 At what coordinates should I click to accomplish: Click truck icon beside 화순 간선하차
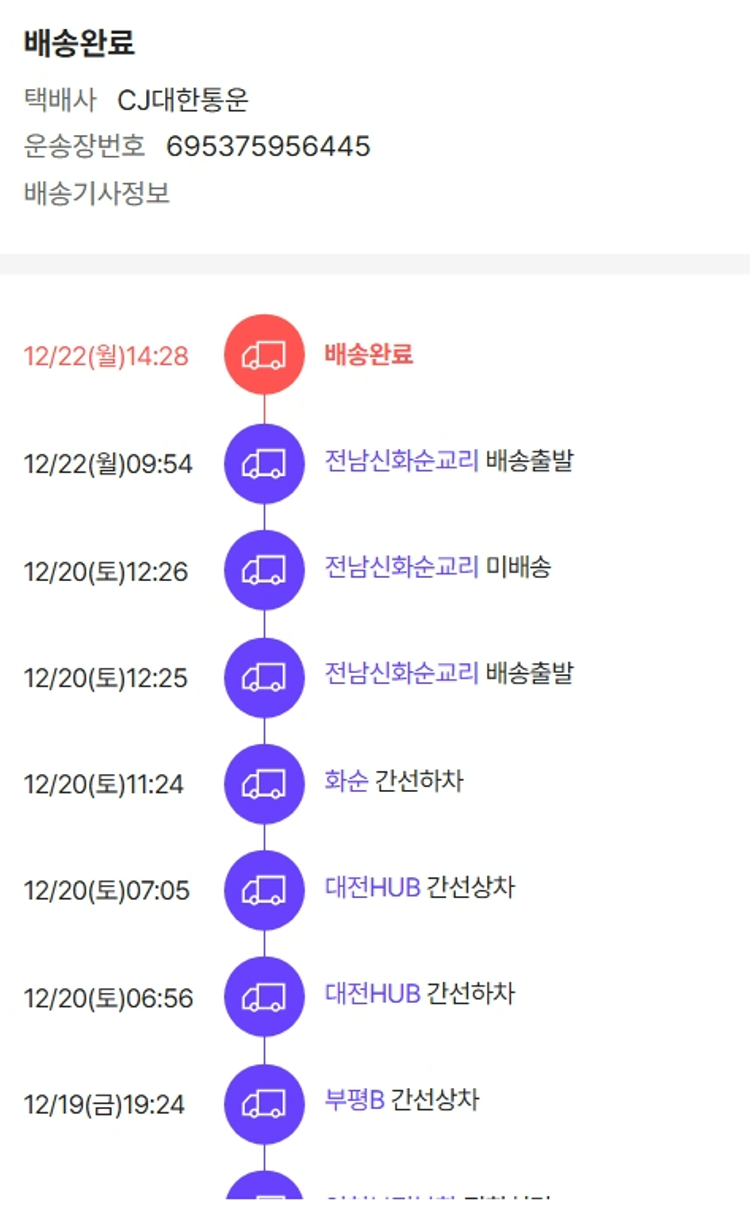(x=264, y=784)
